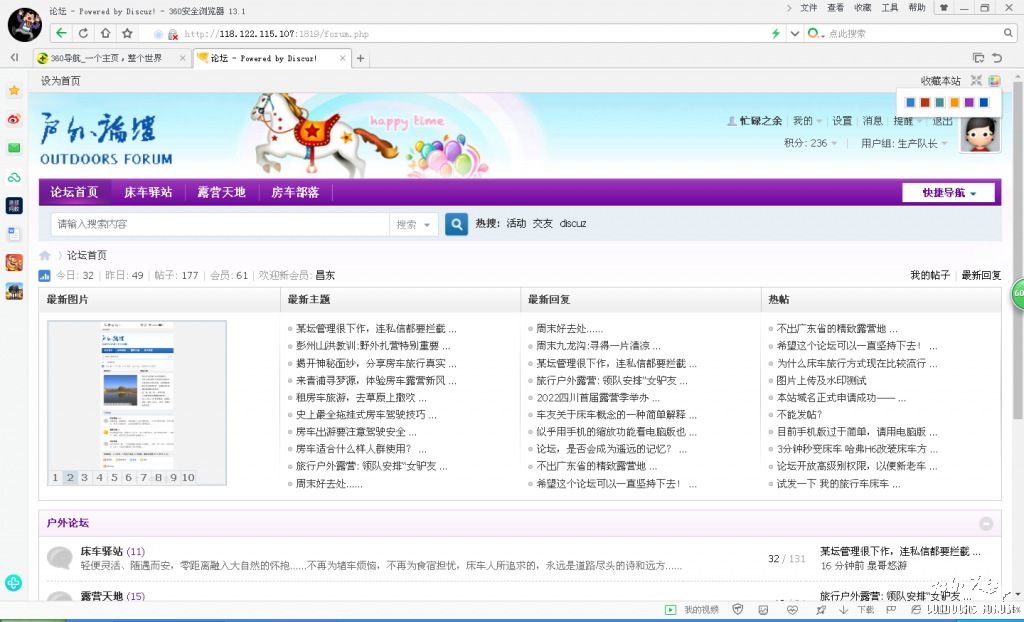Open the browser 收藏 menu
Viewport: 1024px width, 622px height.
click(863, 8)
